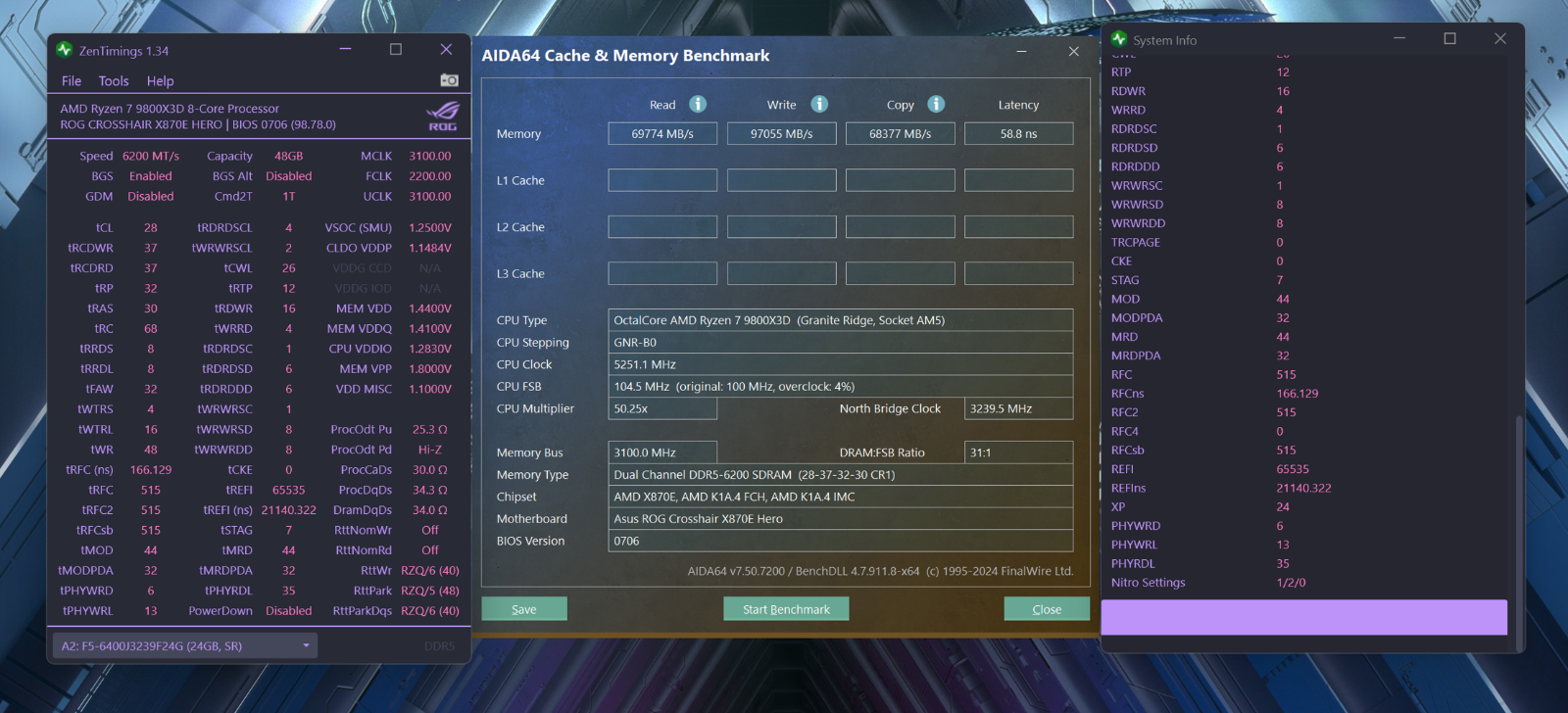Click the Memory Bus 3100.0 MHz field
This screenshot has height=713, width=1568.
pos(662,452)
